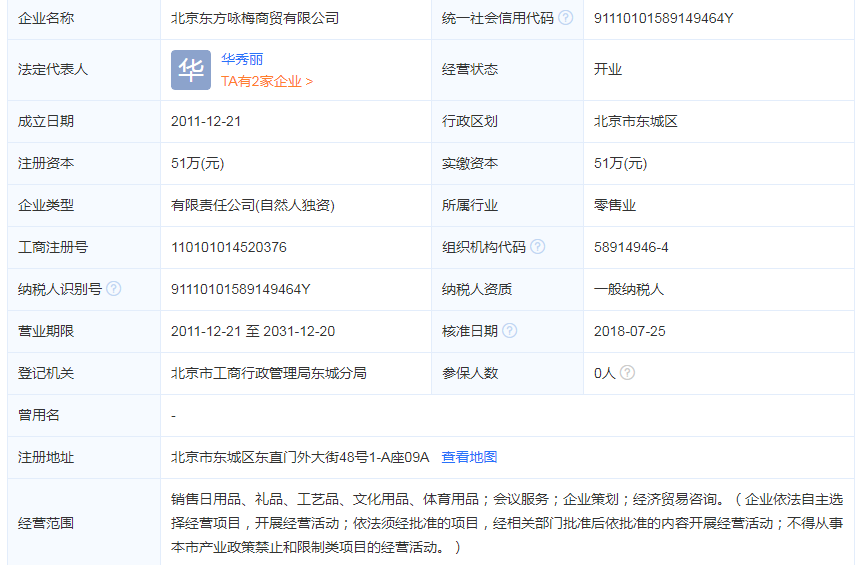Click 开业 business status value
The image size is (866, 565).
coord(608,69)
